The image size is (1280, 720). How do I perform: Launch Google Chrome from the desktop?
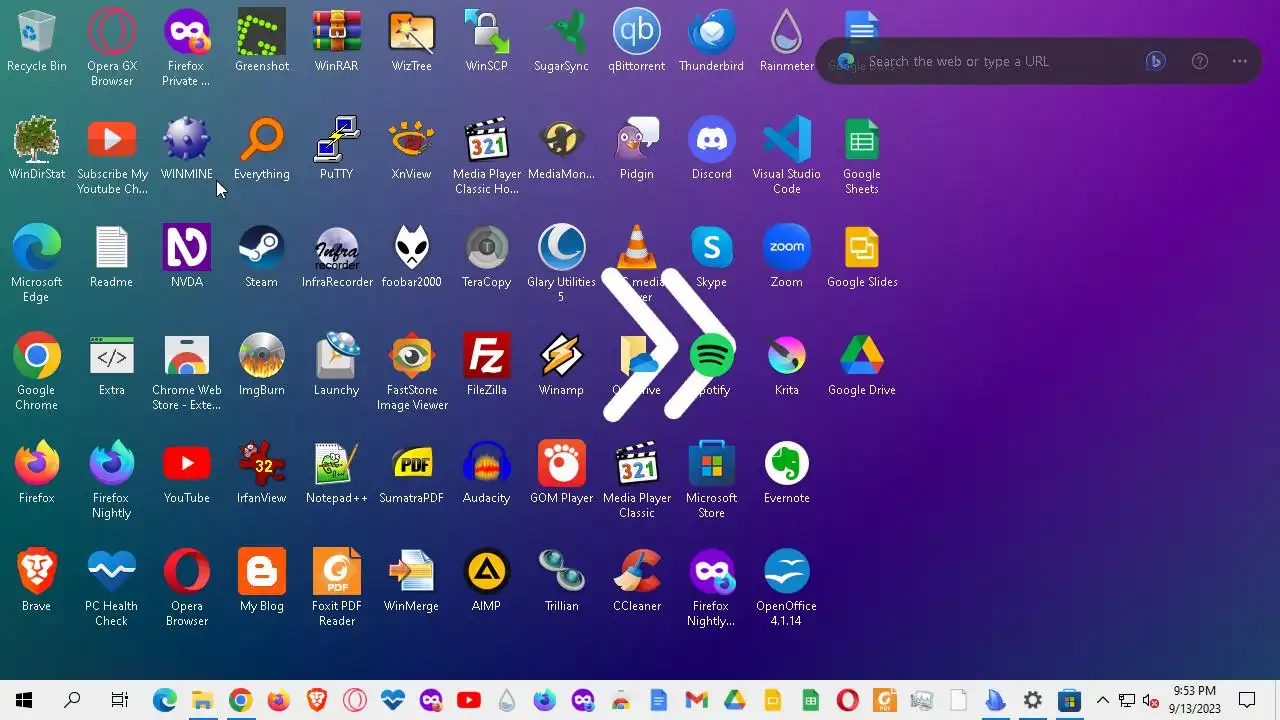[37, 372]
